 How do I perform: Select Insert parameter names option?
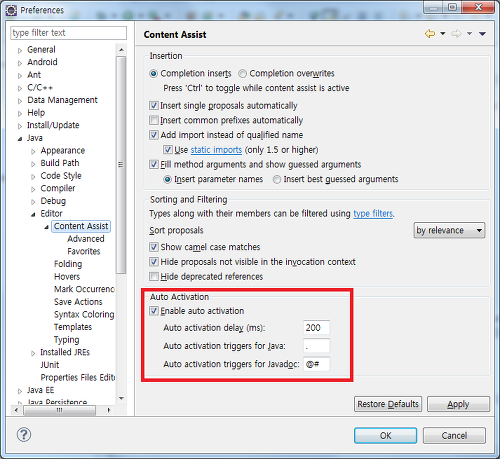point(167,179)
